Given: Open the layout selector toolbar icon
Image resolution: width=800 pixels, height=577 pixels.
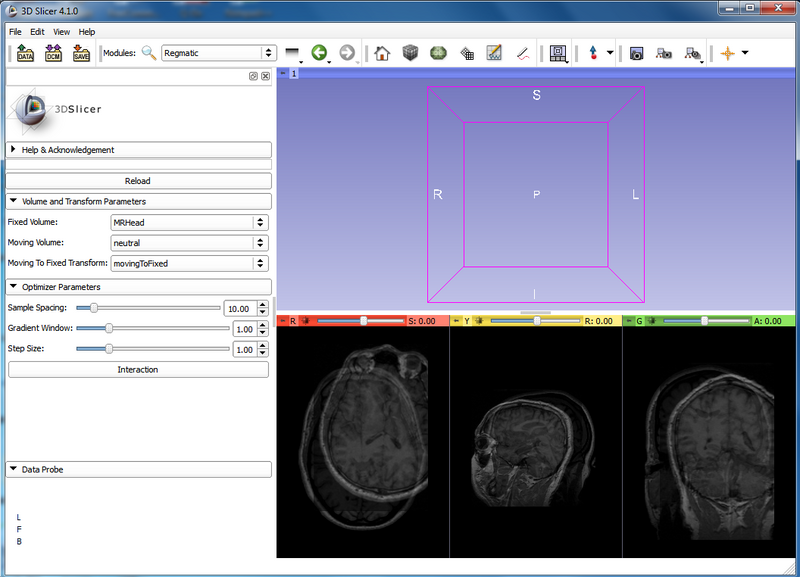Looking at the screenshot, I should coord(558,53).
